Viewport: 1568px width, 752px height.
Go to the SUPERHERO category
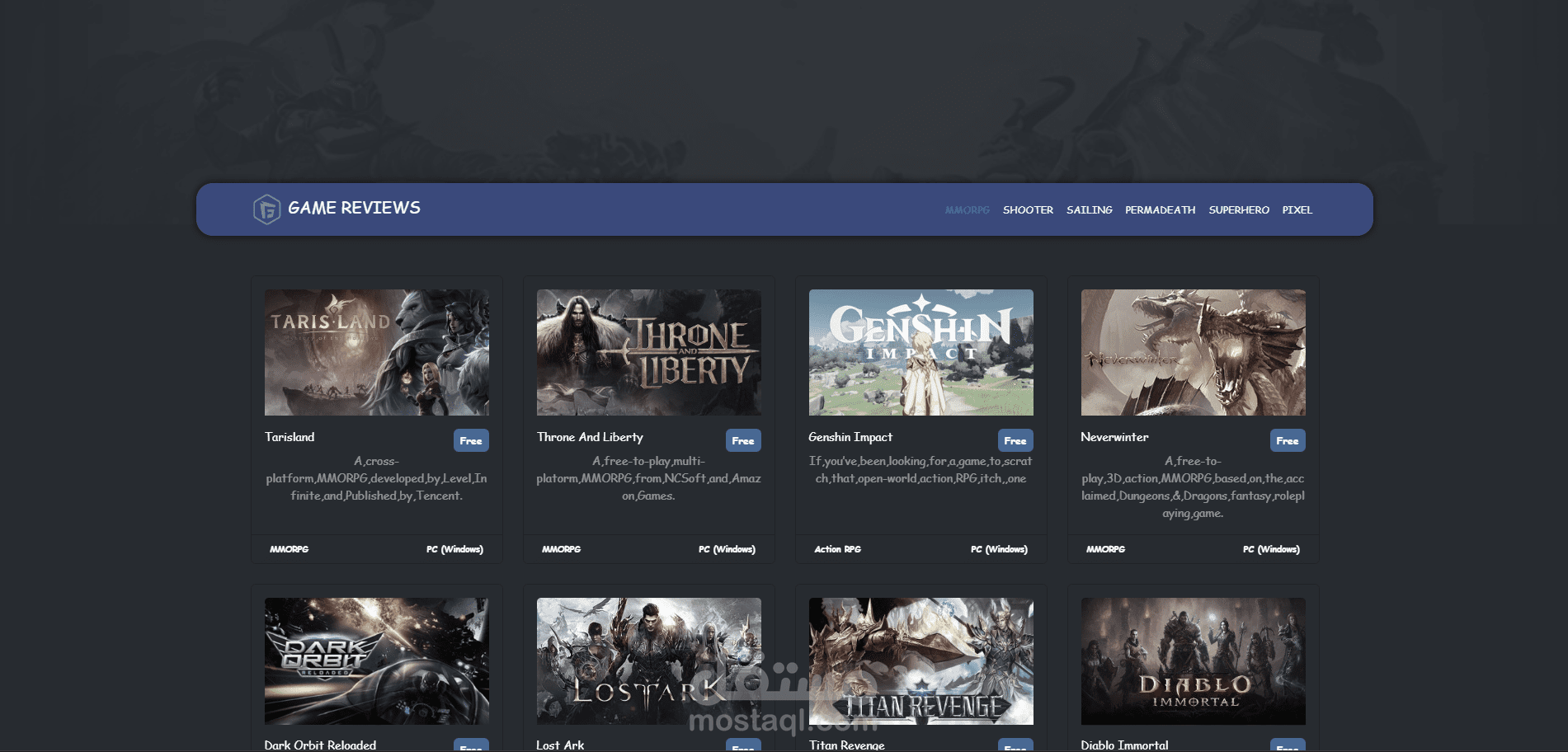1239,210
